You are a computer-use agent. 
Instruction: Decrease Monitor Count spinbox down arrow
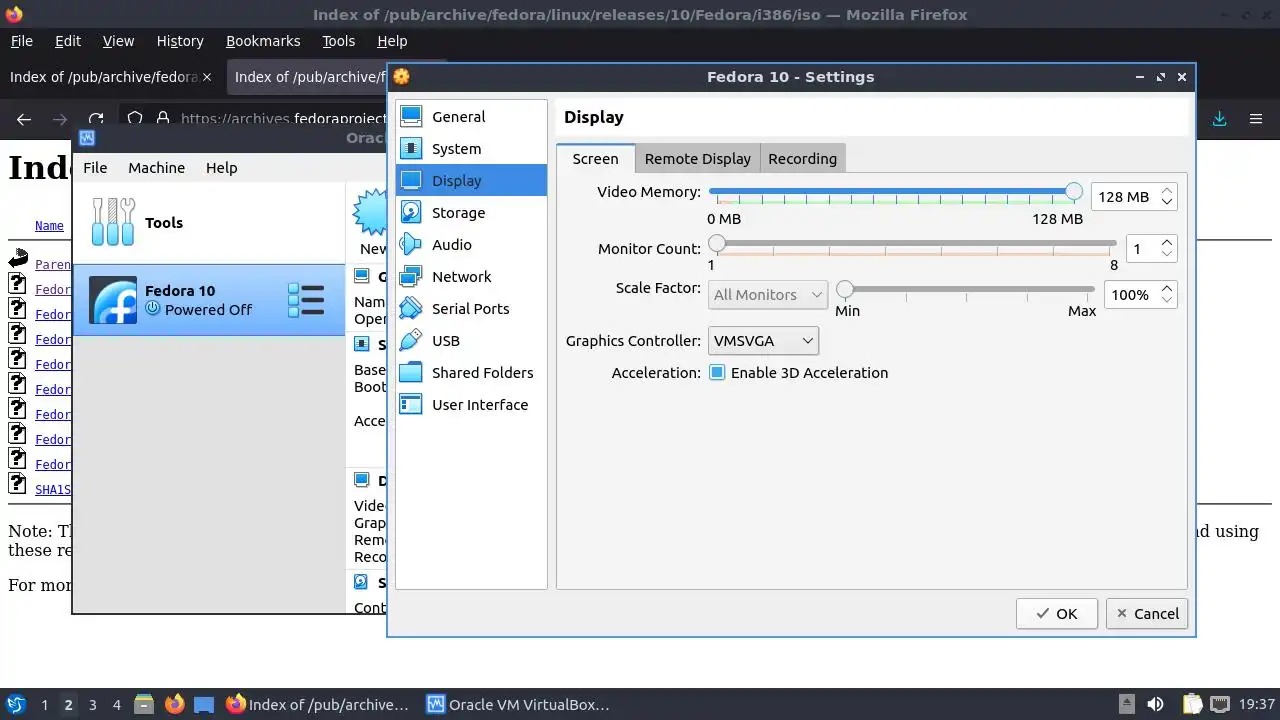point(1166,254)
